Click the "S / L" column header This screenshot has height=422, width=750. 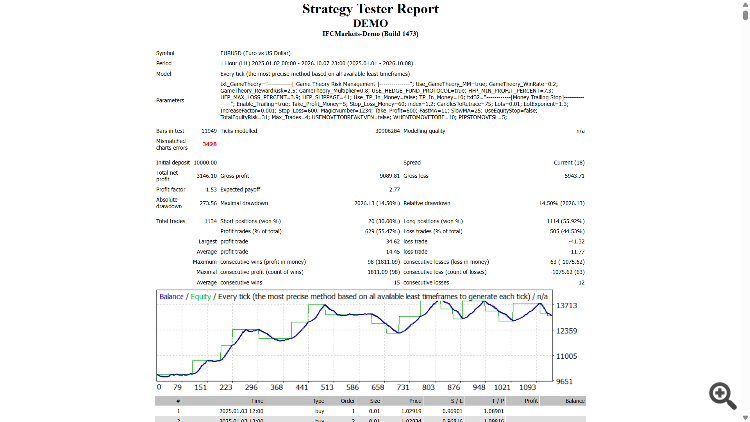coord(456,401)
